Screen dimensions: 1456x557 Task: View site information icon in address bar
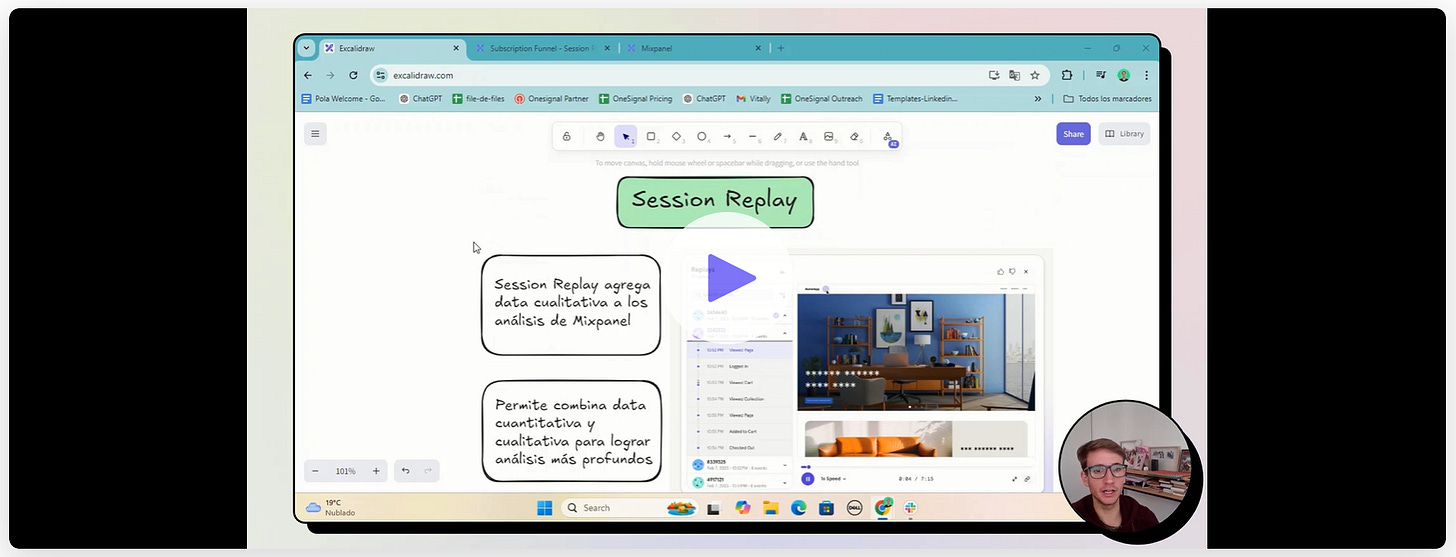(x=381, y=75)
